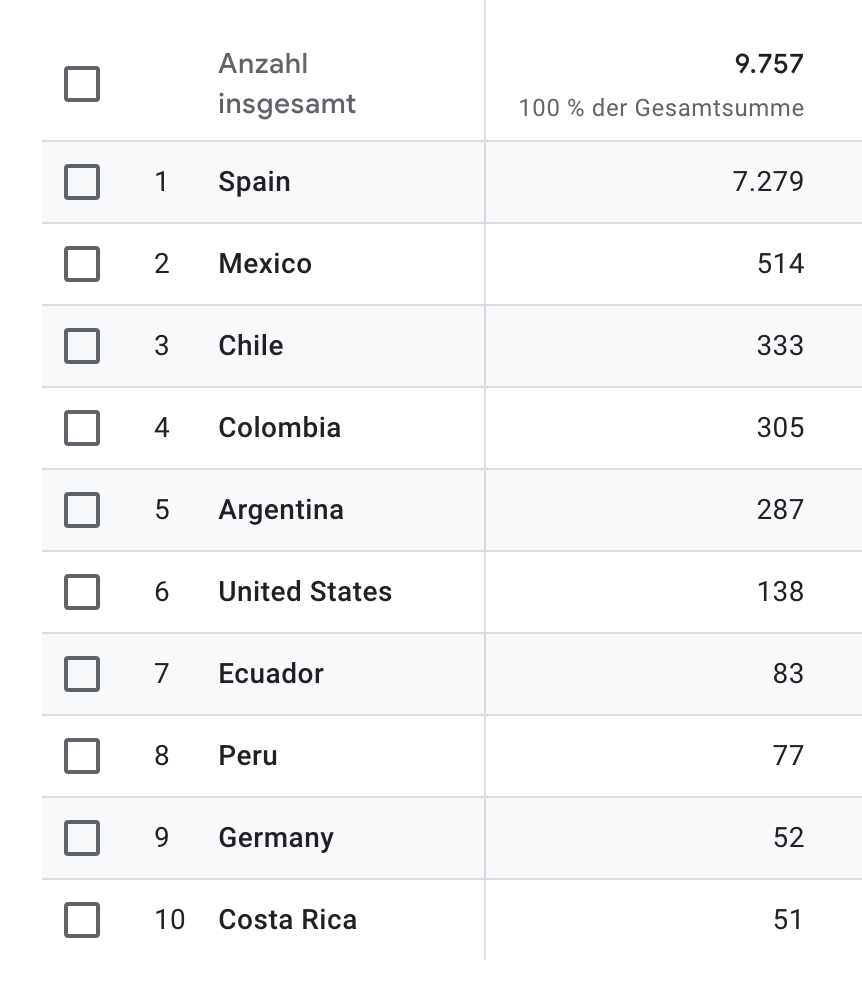
Task: Check the Germany row checkbox
Action: (82, 838)
